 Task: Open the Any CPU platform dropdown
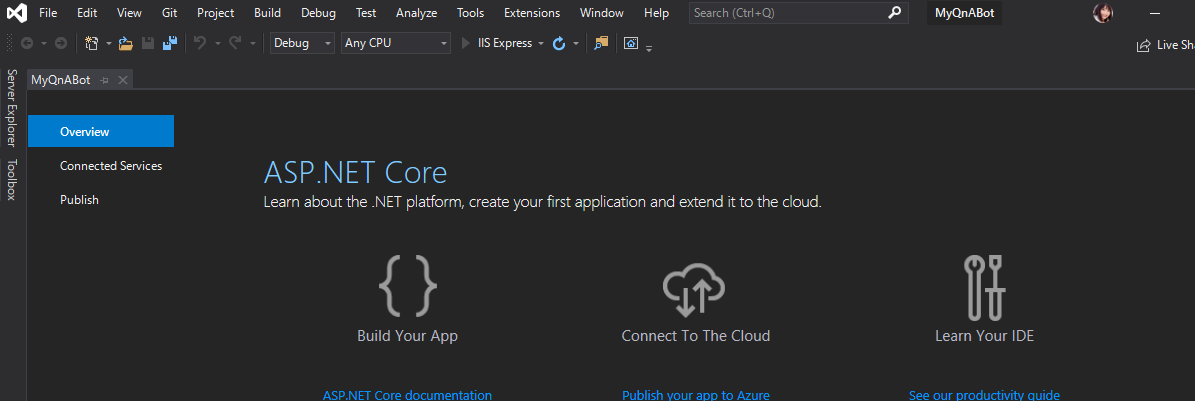pos(396,43)
